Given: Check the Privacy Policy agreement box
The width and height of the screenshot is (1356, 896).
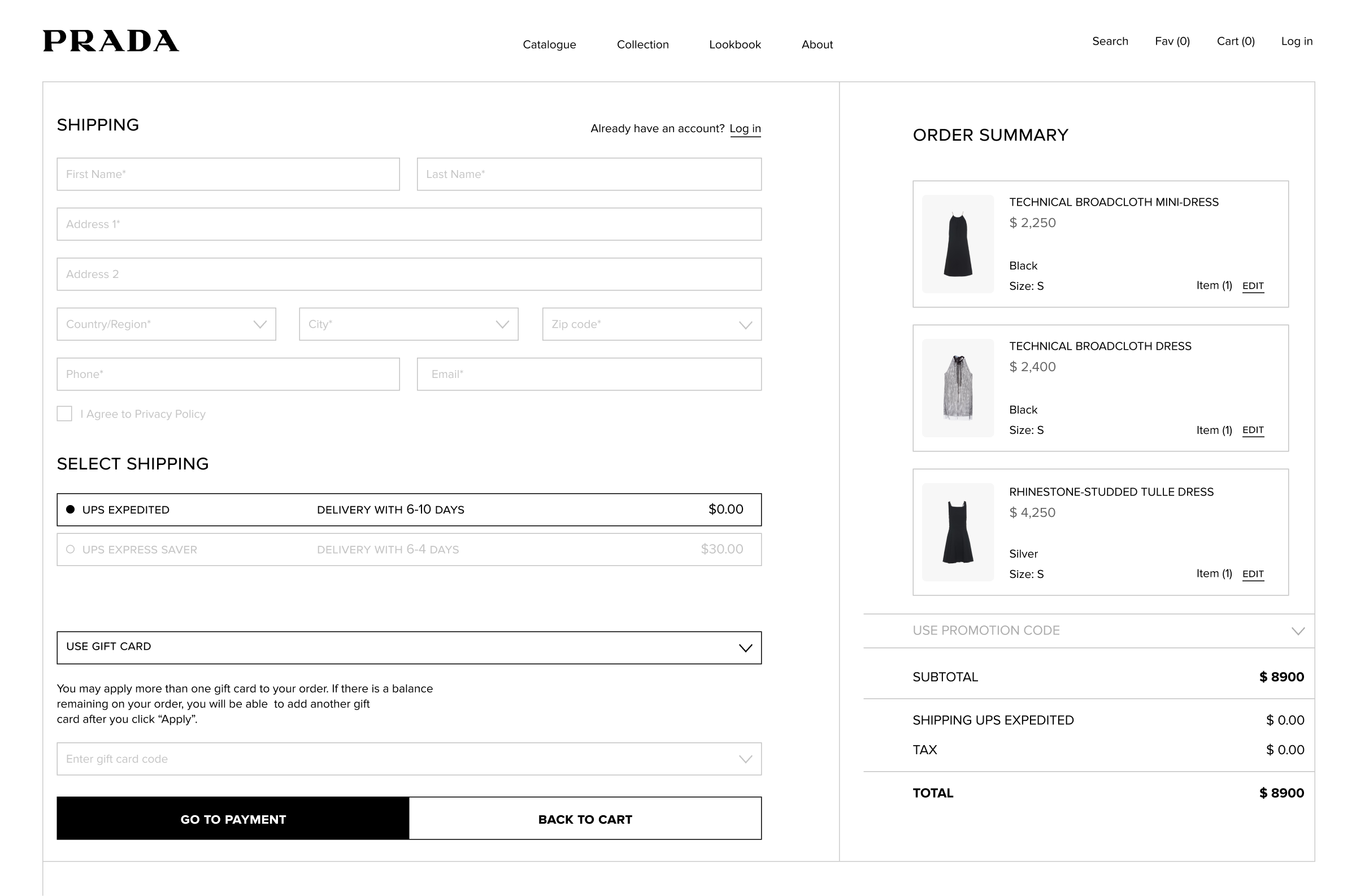Looking at the screenshot, I should pos(64,414).
